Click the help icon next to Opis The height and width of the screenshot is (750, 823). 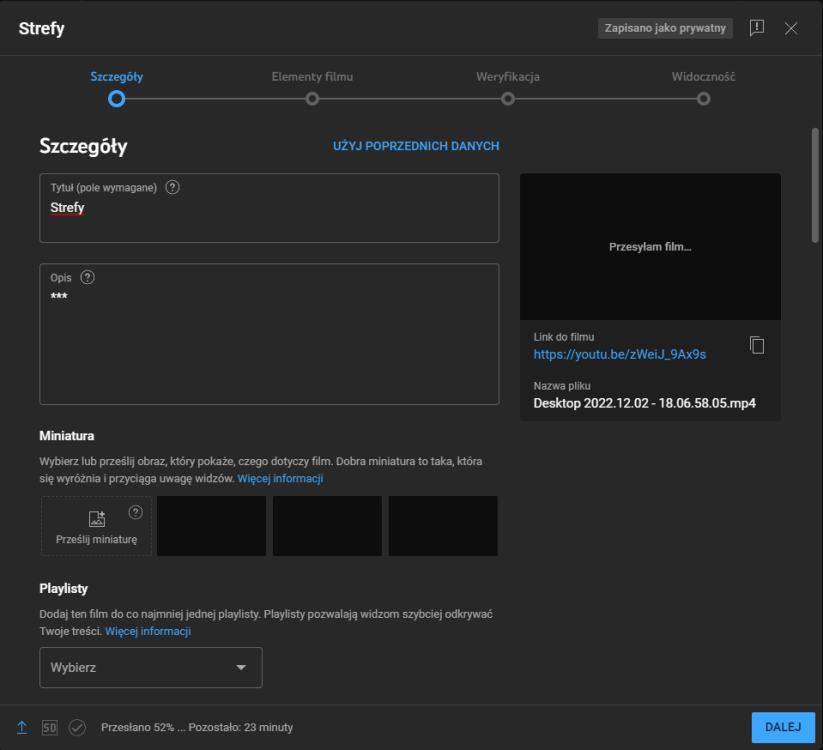tap(87, 277)
